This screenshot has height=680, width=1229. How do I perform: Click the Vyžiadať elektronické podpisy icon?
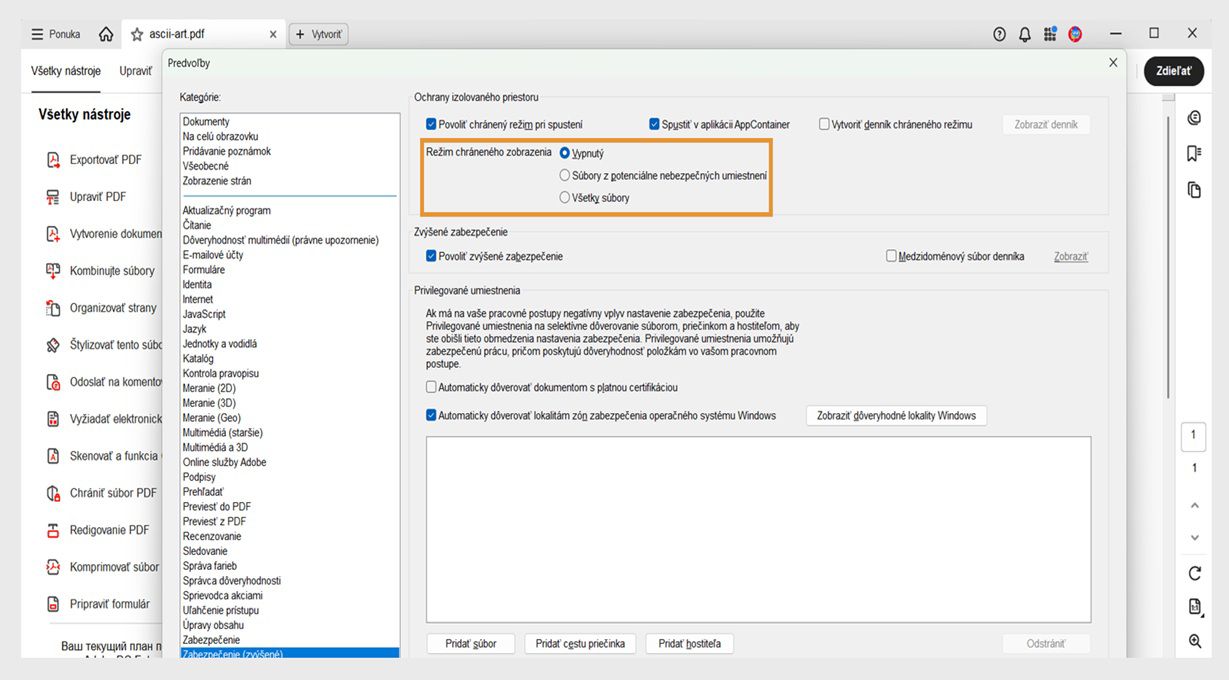coord(54,419)
